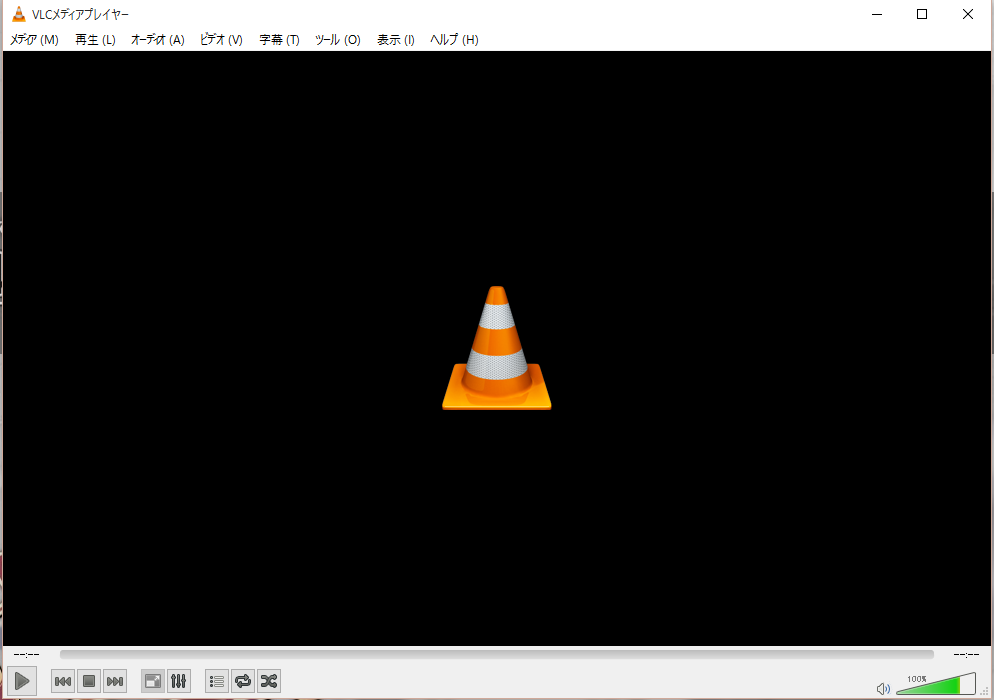Toggle loop repeat mode
The image size is (994, 700).
(x=243, y=681)
